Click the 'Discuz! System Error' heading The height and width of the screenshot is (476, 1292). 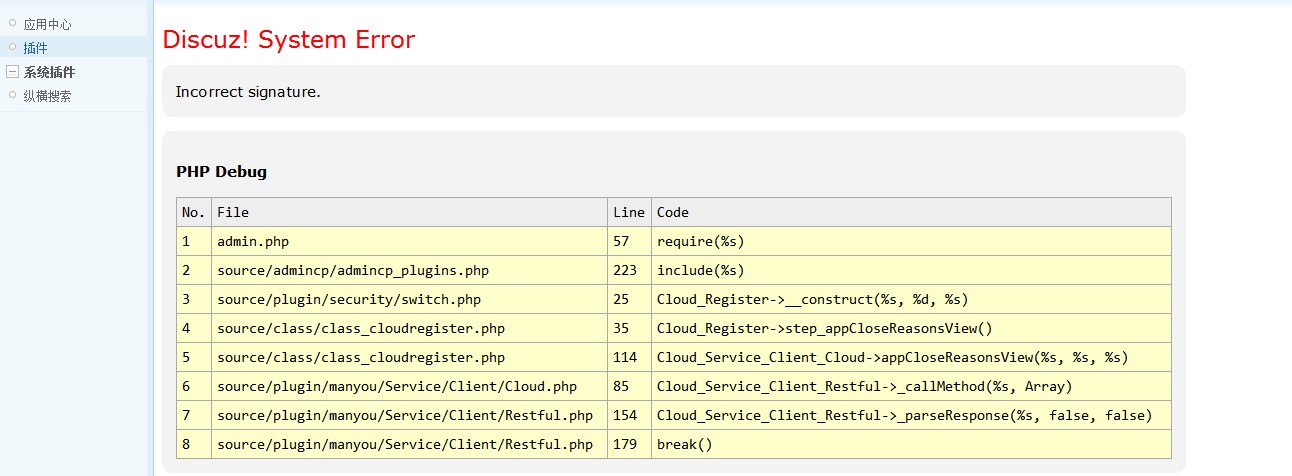288,40
